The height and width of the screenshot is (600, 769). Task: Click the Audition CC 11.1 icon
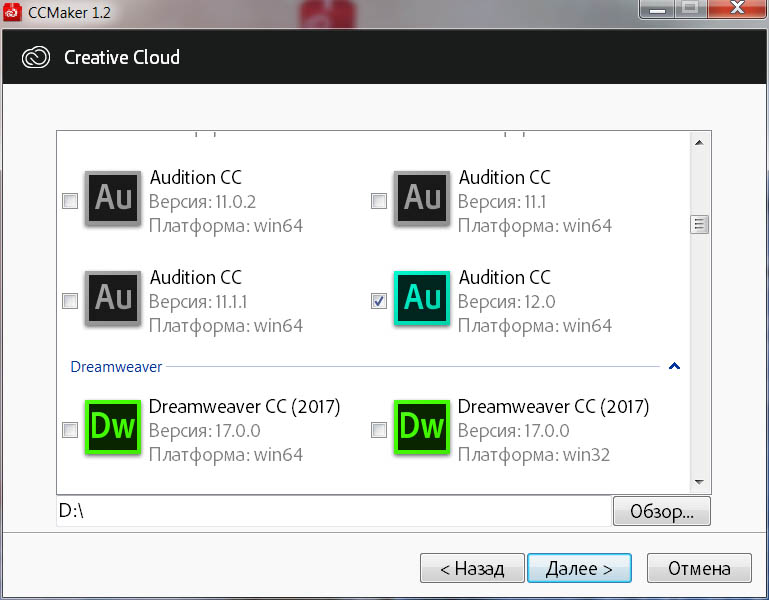pyautogui.click(x=422, y=198)
